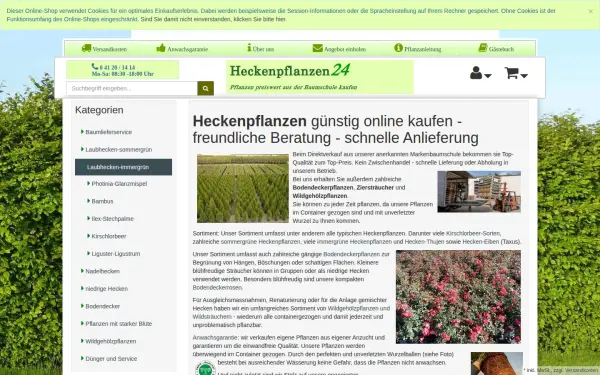The width and height of the screenshot is (600, 375).
Task: Click the 'klicken Sie bitte hier' cookie link
Action: [x=260, y=19]
